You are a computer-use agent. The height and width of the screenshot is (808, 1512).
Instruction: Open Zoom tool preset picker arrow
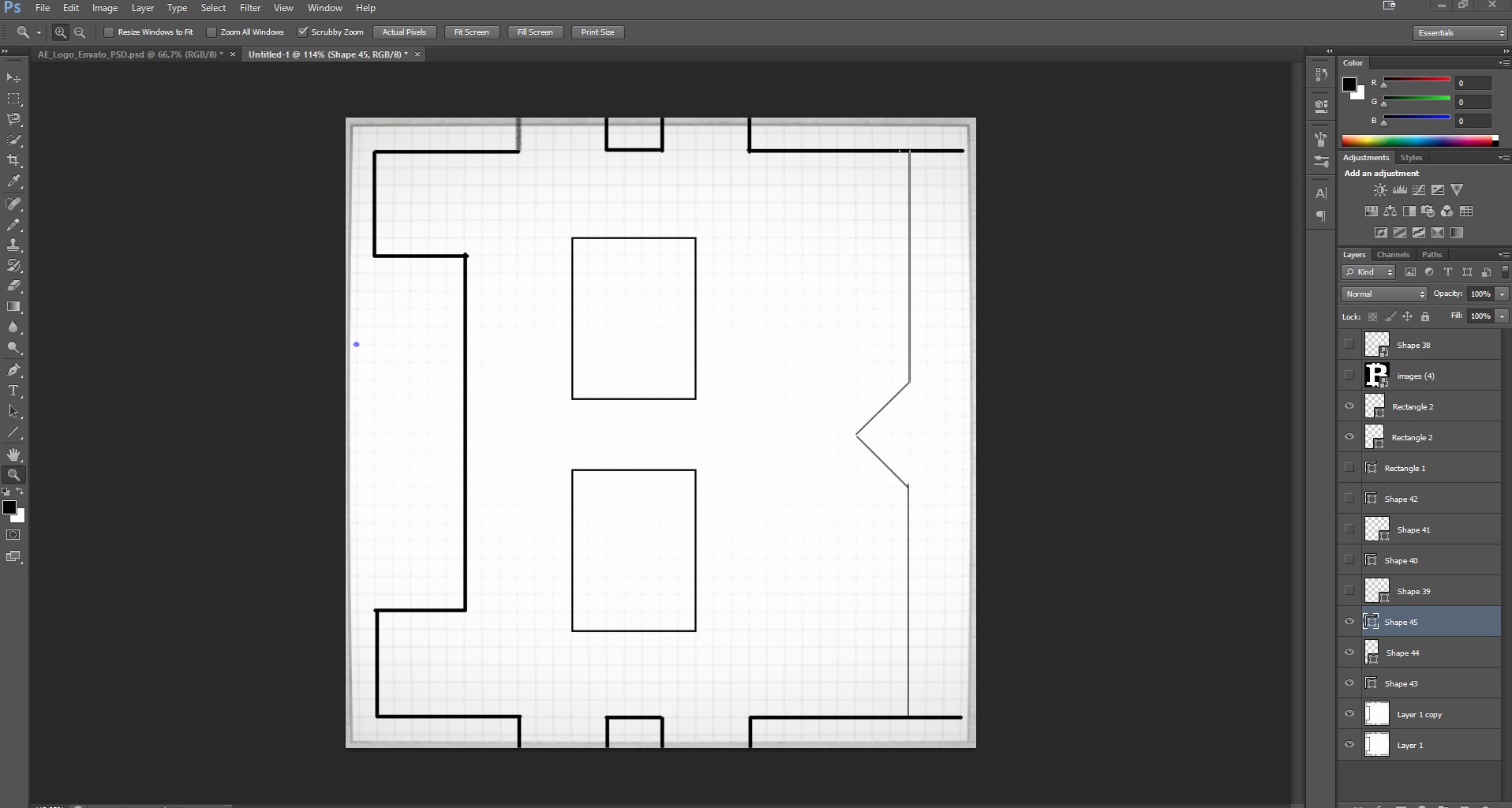[x=39, y=32]
